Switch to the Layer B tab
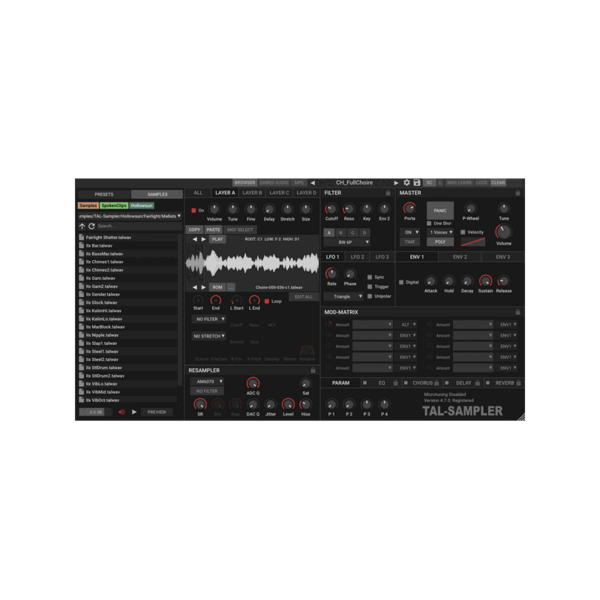Viewport: 600px width, 600px height. (x=252, y=193)
